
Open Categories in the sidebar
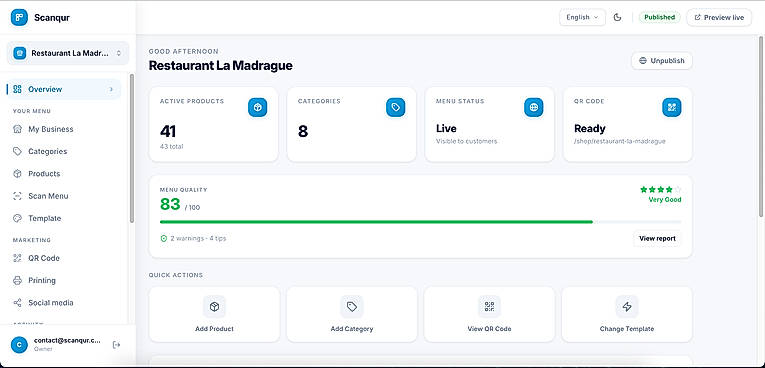tap(64, 151)
